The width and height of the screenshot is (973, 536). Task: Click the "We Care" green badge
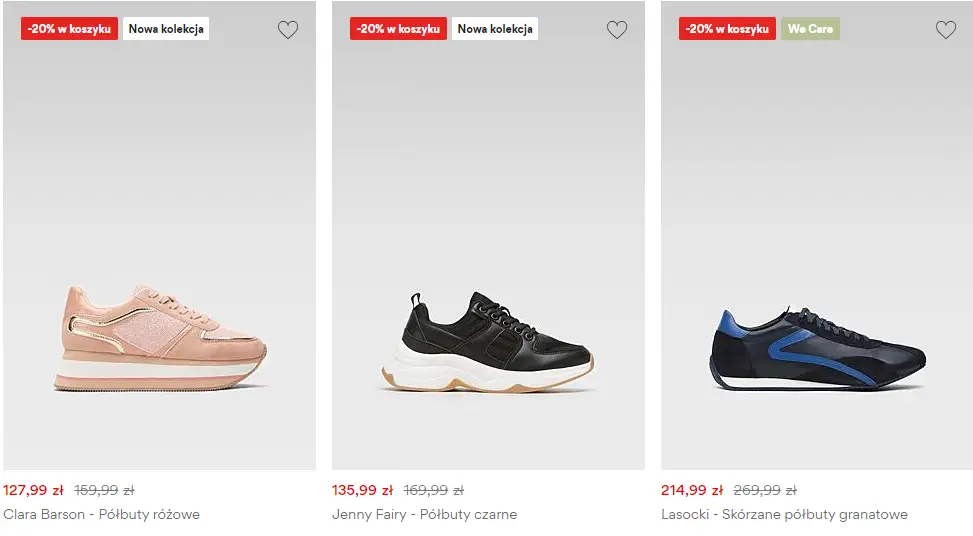click(810, 29)
